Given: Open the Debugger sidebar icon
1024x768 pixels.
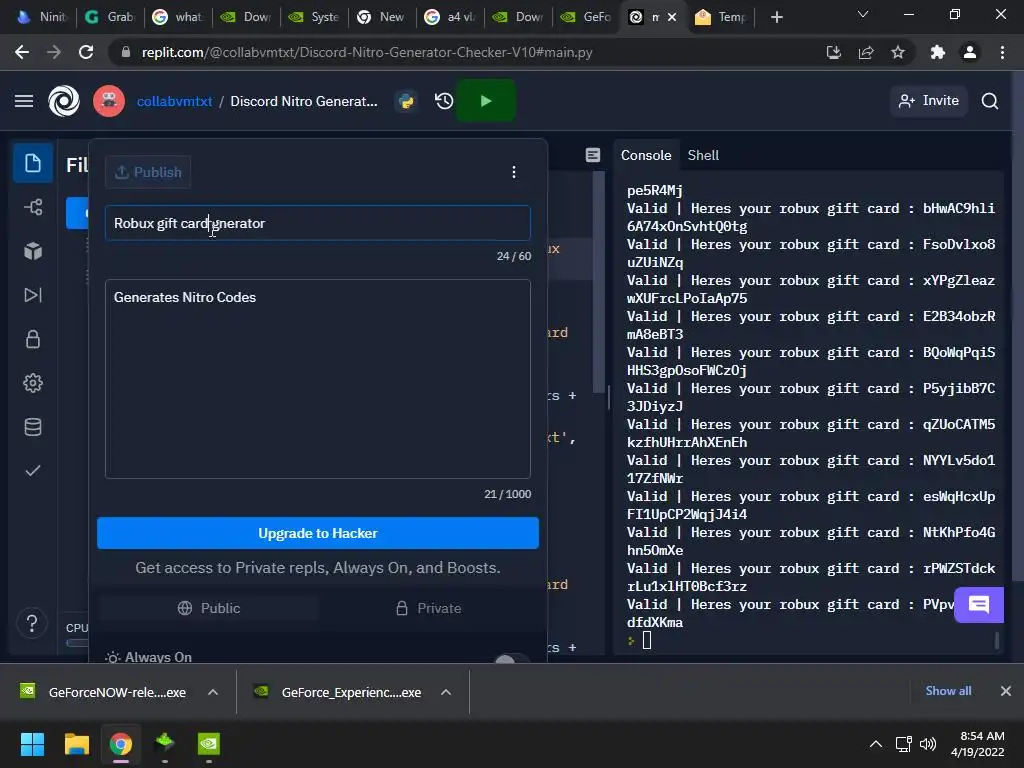Looking at the screenshot, I should pyautogui.click(x=33, y=295).
